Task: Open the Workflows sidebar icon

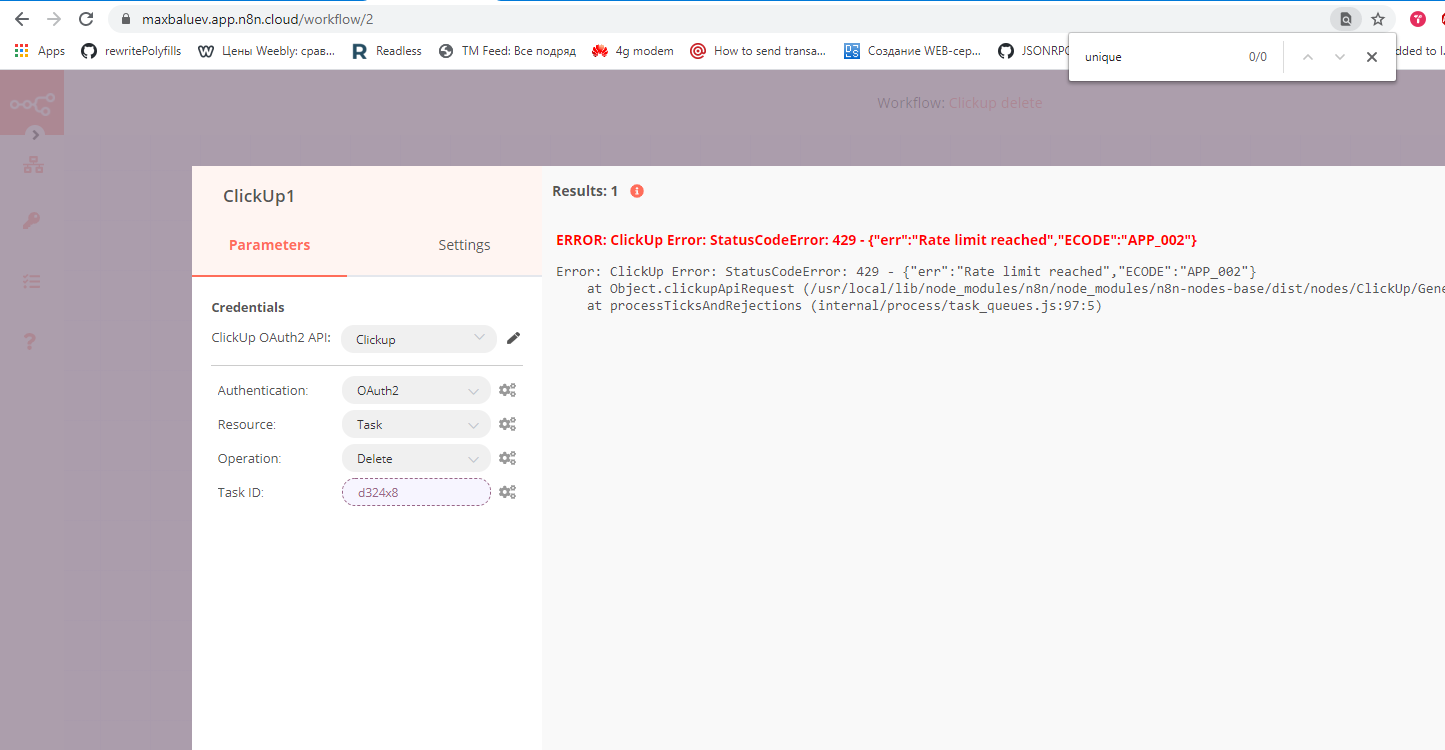Action: coord(33,166)
